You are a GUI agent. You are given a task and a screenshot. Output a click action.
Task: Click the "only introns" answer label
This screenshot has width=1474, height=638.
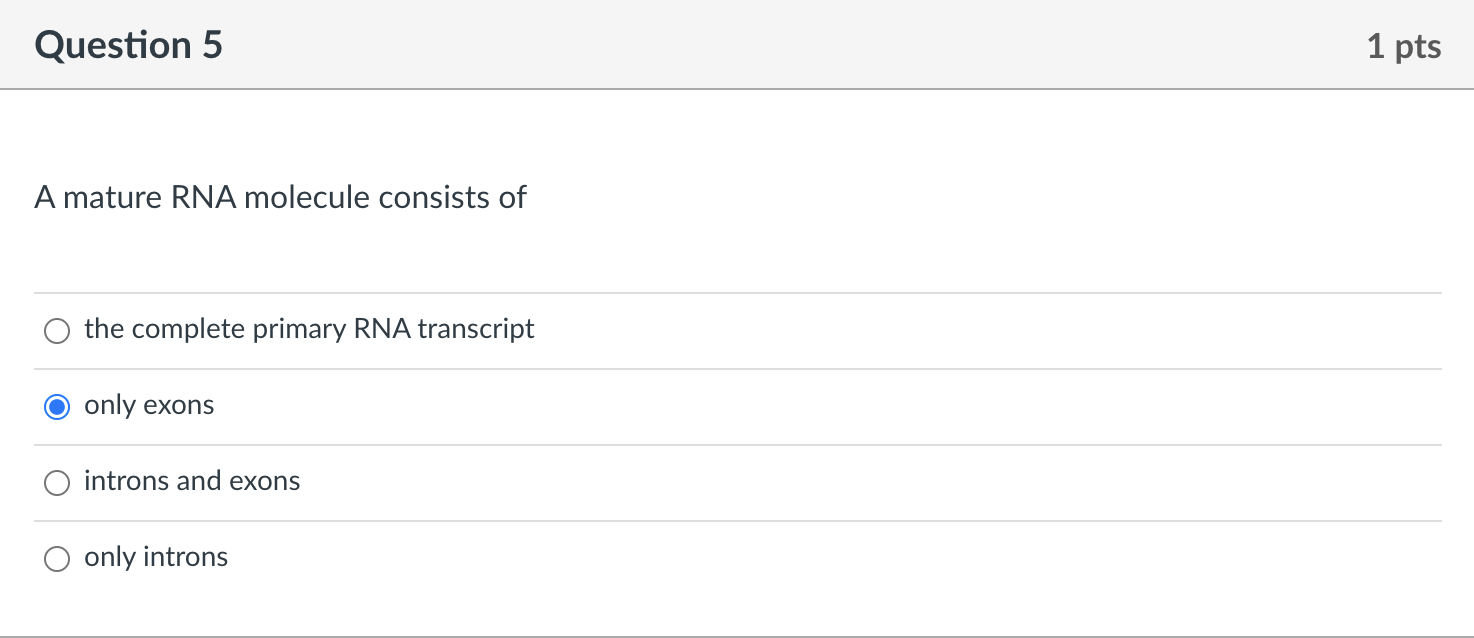click(x=156, y=557)
